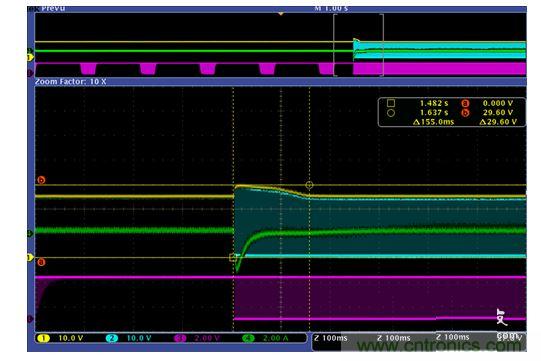
Task: Click the Zoom Factor: 10 X label
Action: point(71,82)
